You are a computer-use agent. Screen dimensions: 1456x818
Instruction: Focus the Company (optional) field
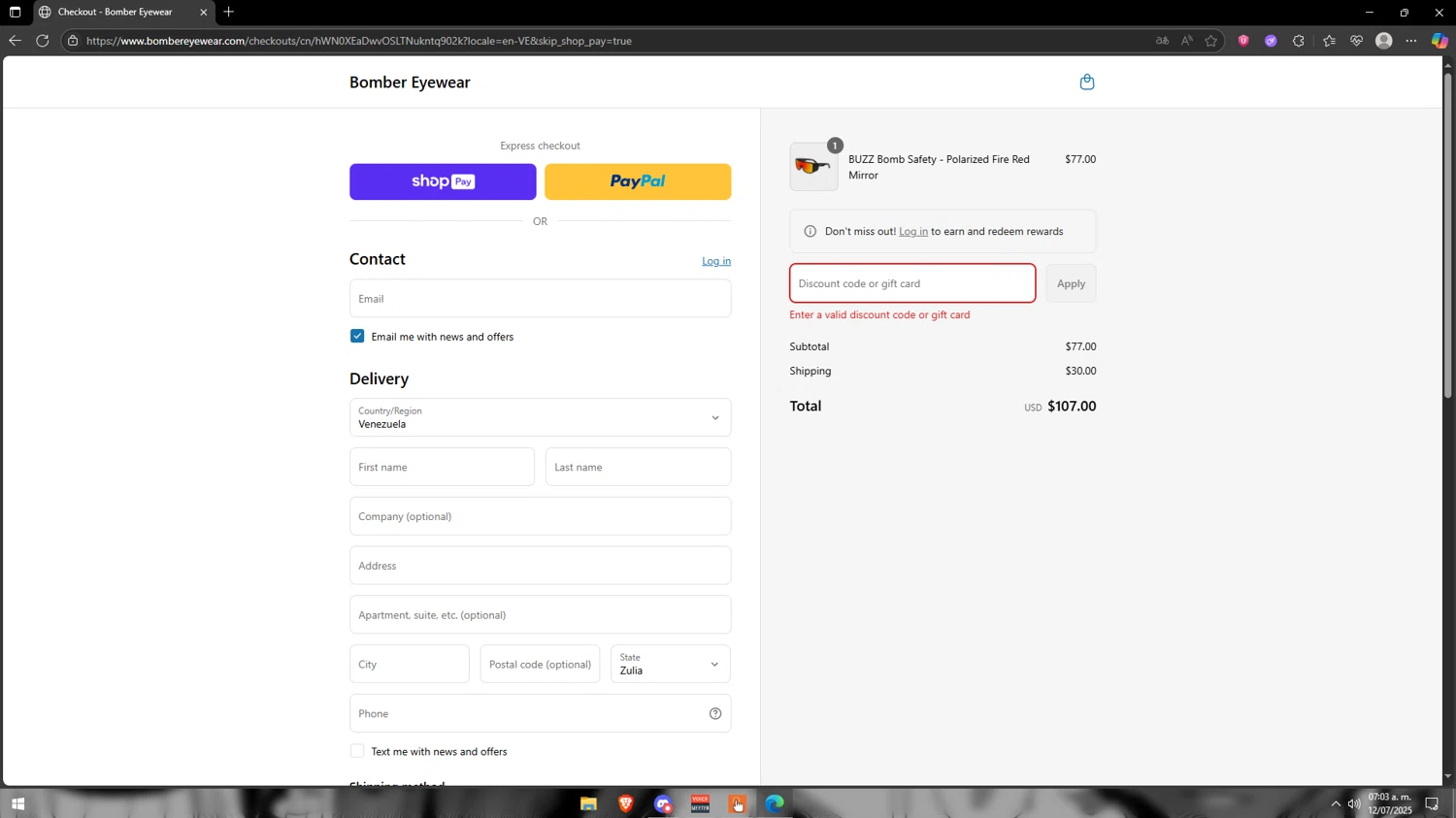pos(540,517)
